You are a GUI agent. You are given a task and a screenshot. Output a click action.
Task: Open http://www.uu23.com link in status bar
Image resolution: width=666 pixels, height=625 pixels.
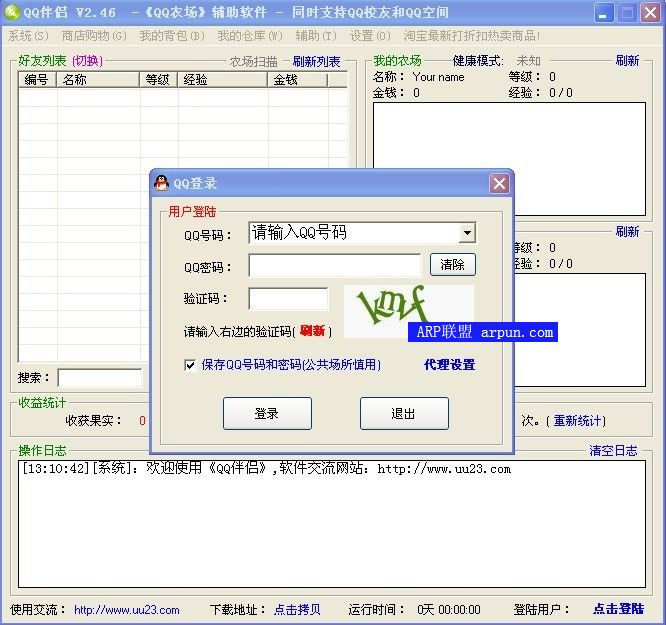pyautogui.click(x=127, y=610)
